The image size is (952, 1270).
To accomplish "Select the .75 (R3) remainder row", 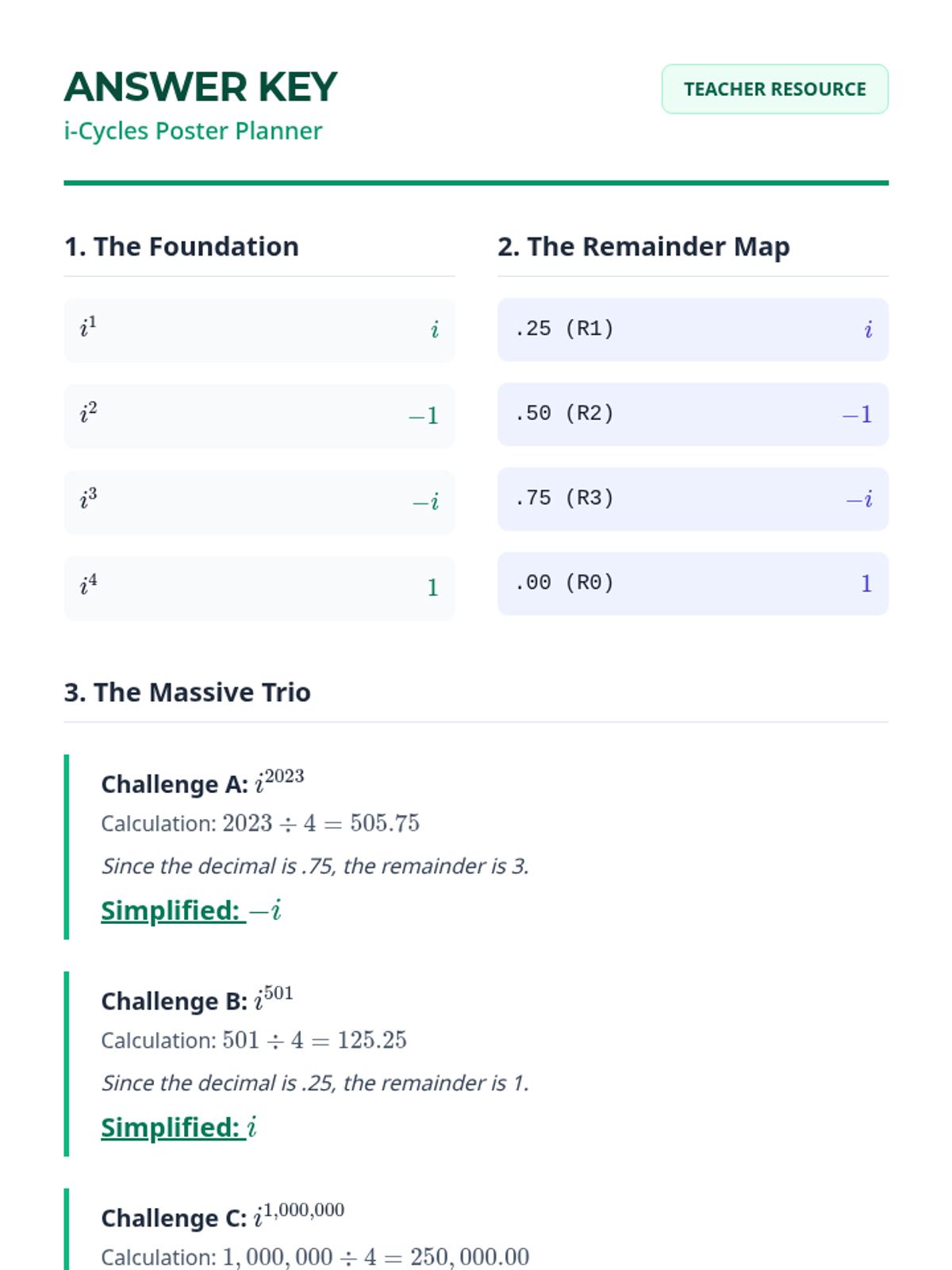I will tap(692, 499).
